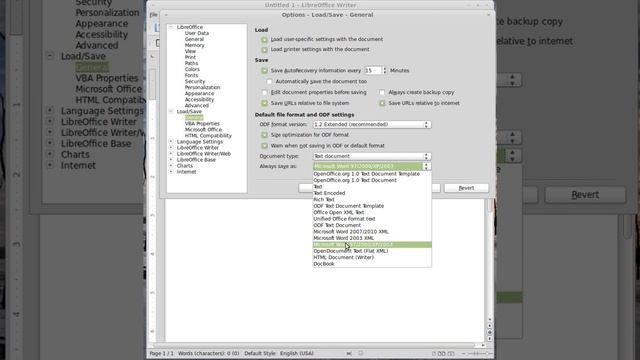The image size is (640, 360).
Task: Open the ODF format version dropdown
Action: pyautogui.click(x=372, y=124)
